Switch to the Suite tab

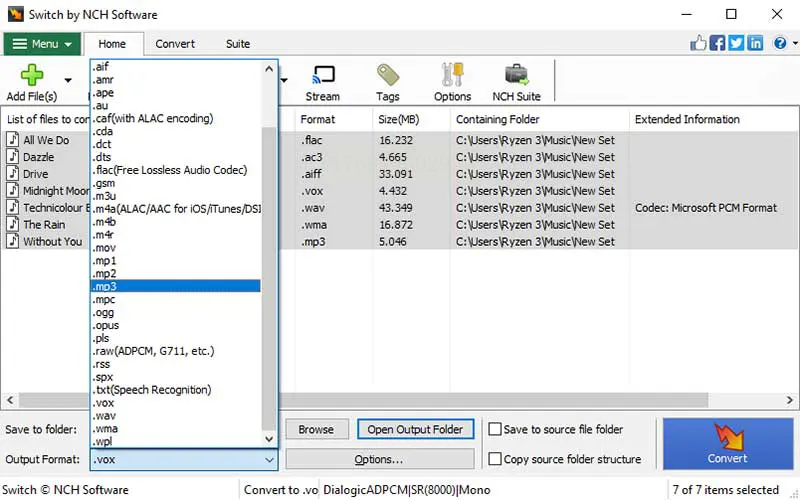tap(238, 44)
